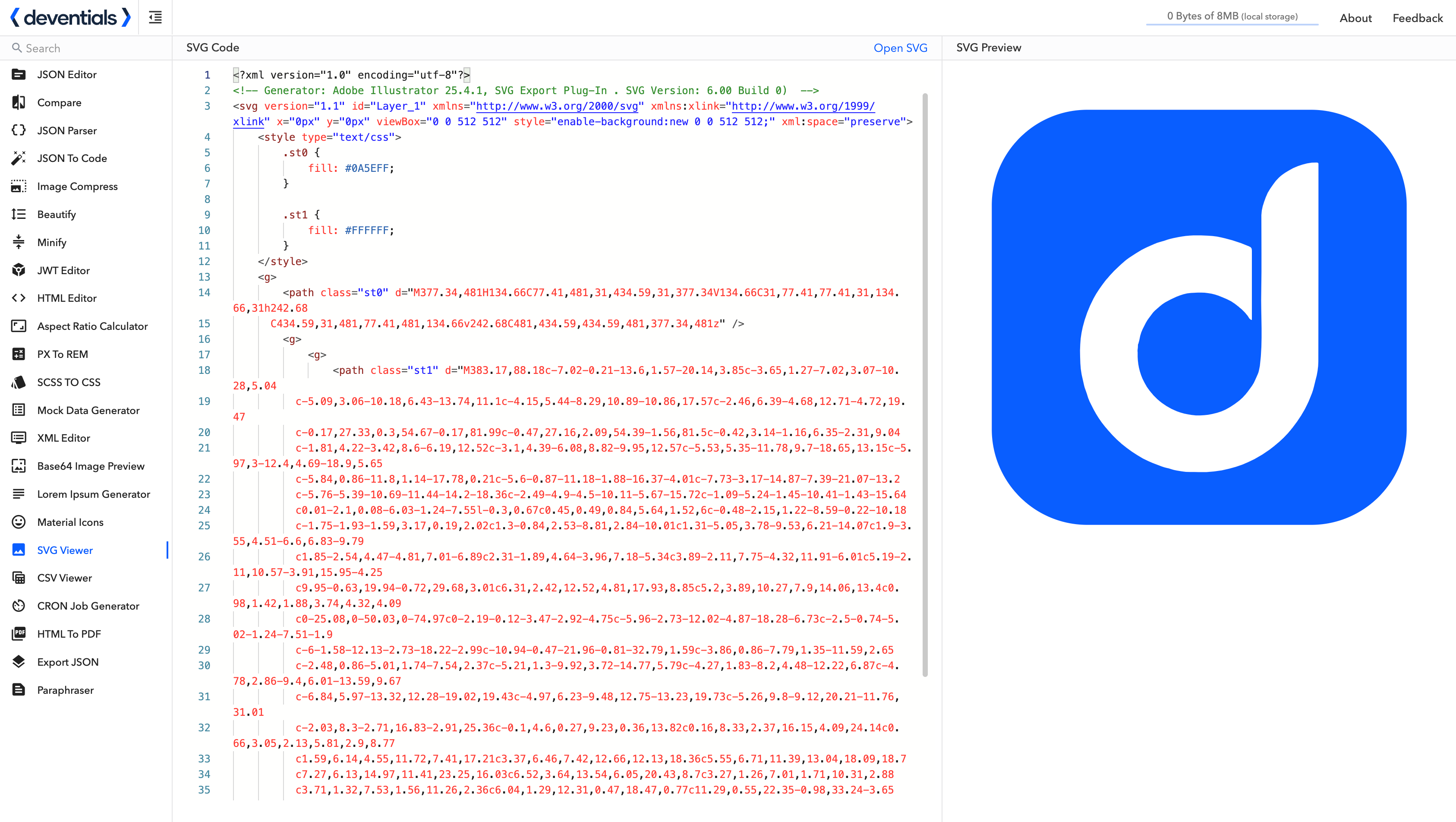The width and height of the screenshot is (1456, 822).
Task: Click the Beautify icon
Action: point(19,214)
